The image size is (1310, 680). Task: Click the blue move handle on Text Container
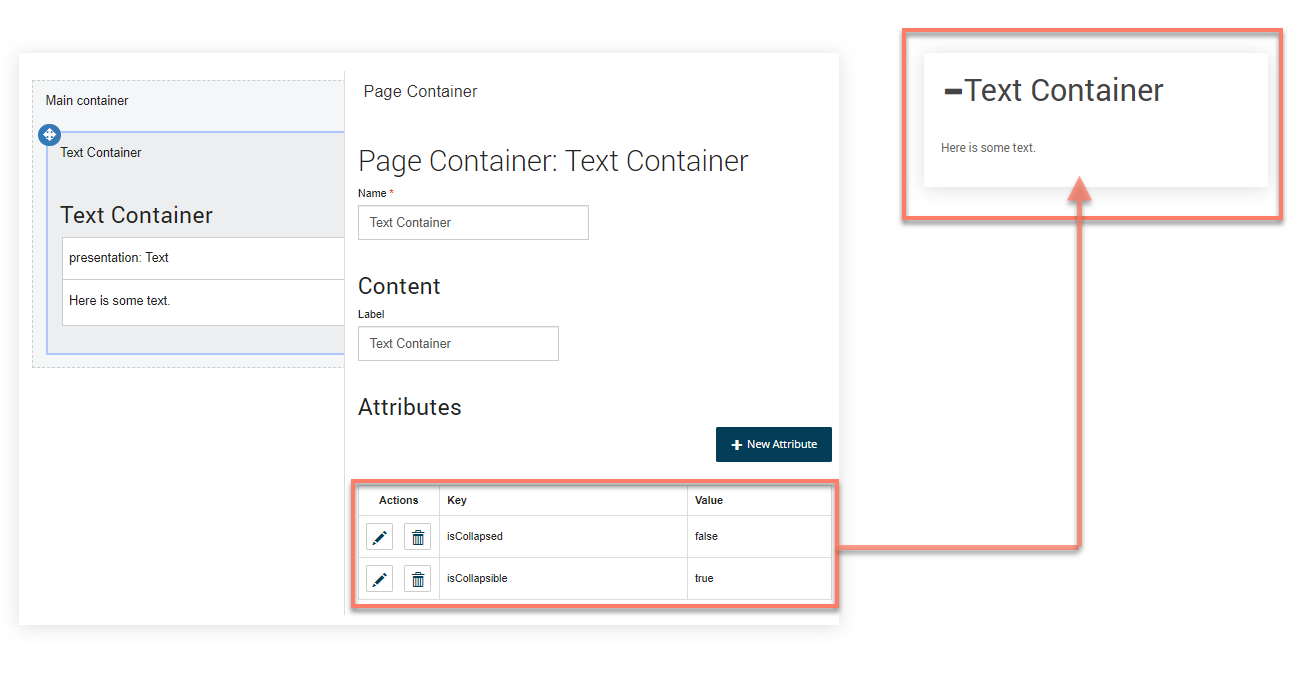coord(49,135)
